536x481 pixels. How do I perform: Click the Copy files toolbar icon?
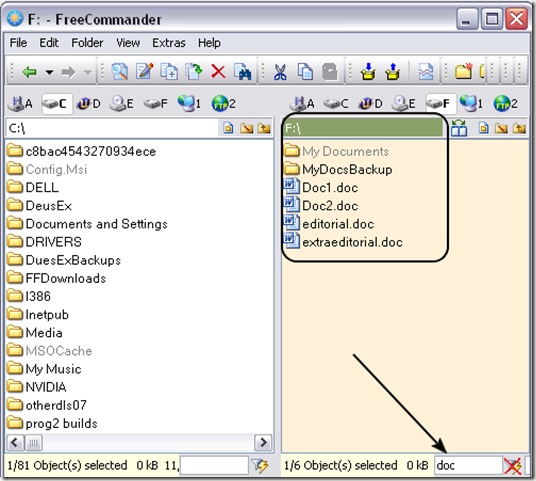coord(169,71)
